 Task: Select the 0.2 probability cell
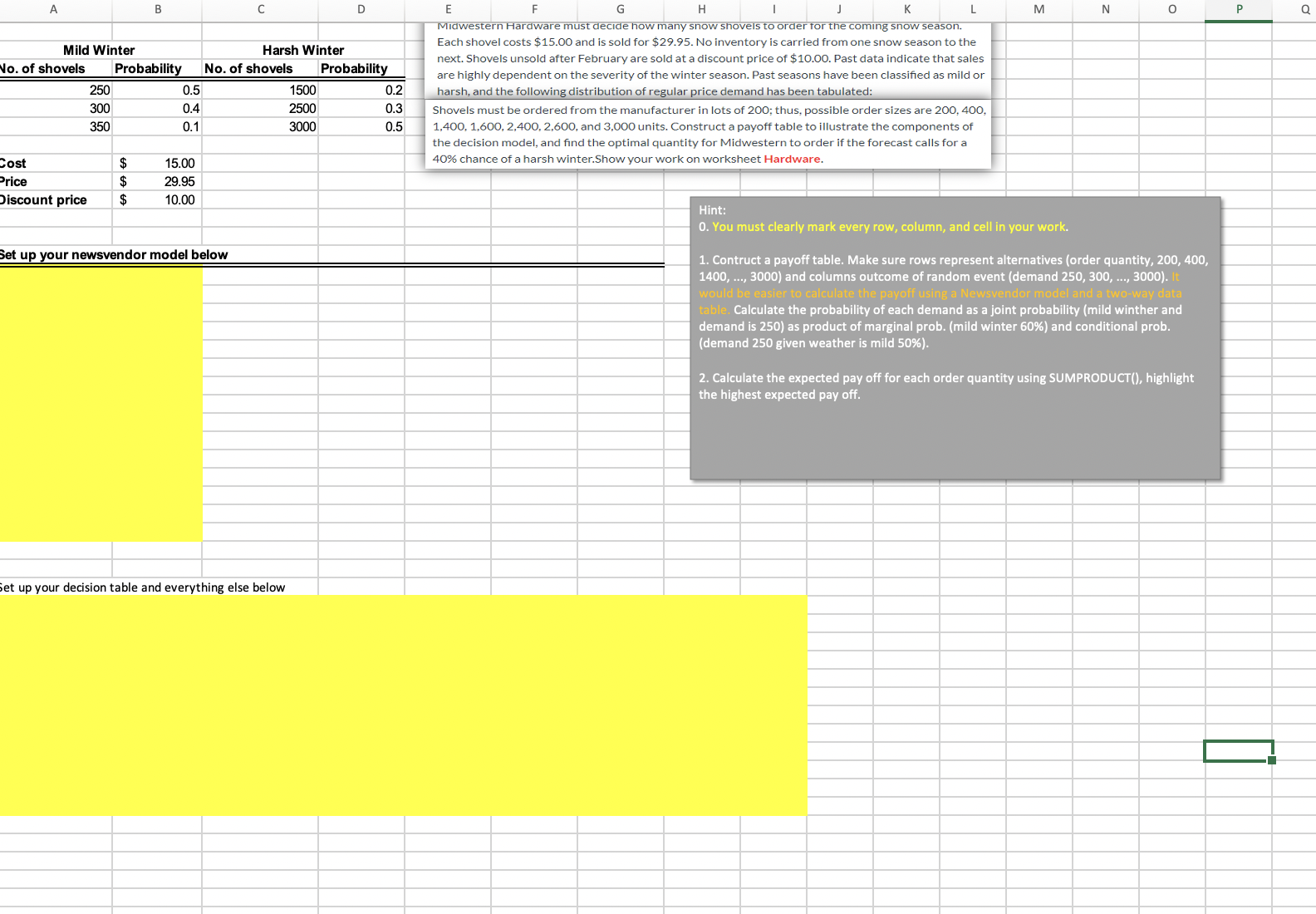(361, 90)
